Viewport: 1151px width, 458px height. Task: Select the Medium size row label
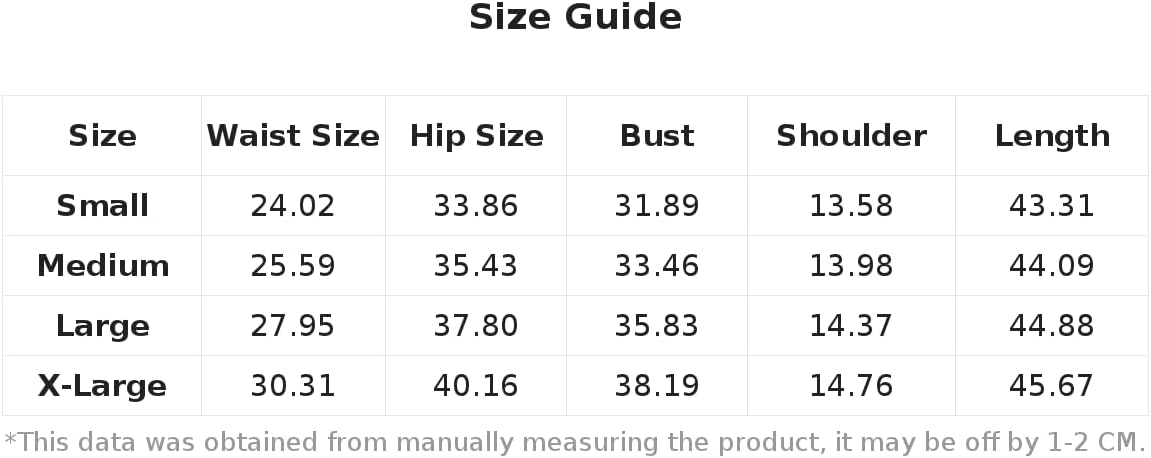[x=102, y=266]
